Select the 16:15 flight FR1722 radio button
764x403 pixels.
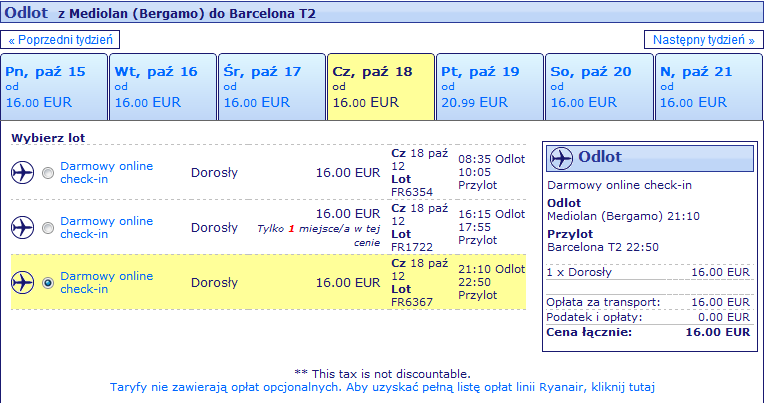pos(48,228)
